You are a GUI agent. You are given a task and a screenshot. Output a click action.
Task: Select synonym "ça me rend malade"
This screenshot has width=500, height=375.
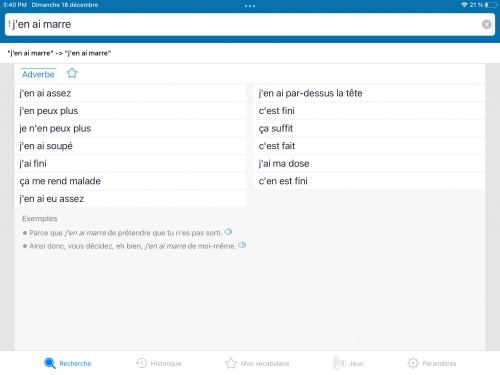(x=130, y=181)
